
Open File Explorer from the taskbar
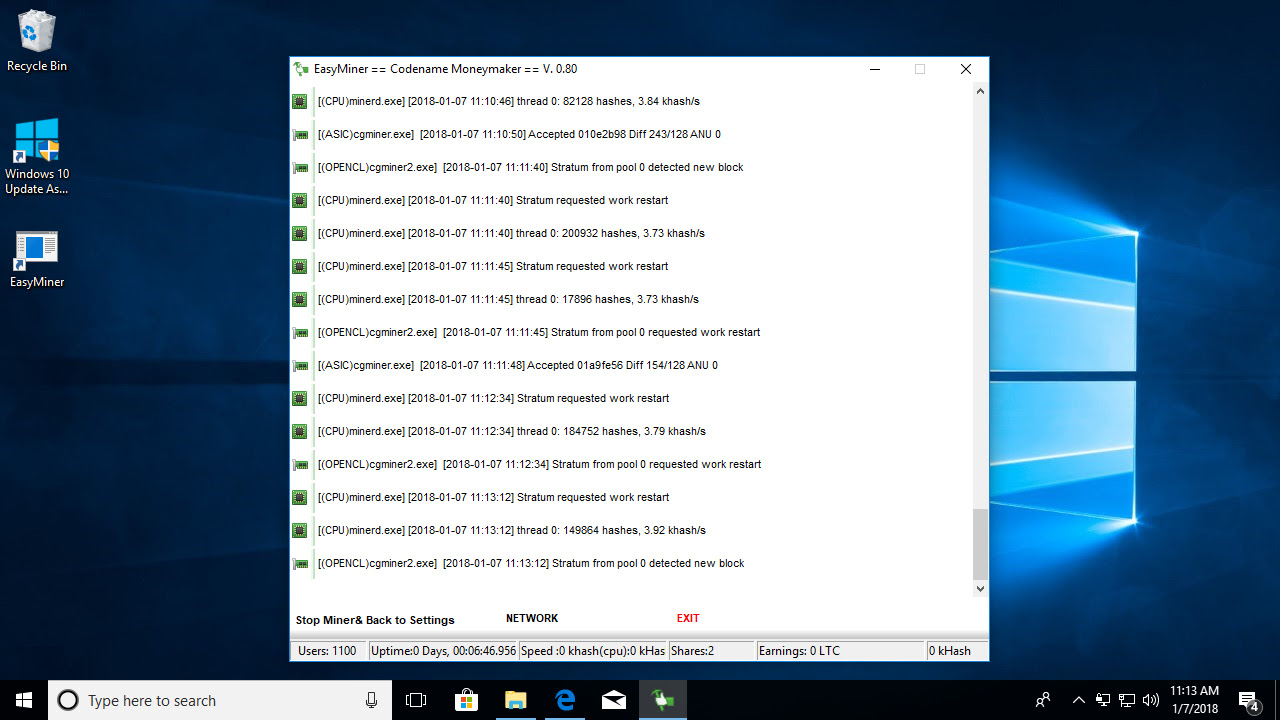pos(515,700)
